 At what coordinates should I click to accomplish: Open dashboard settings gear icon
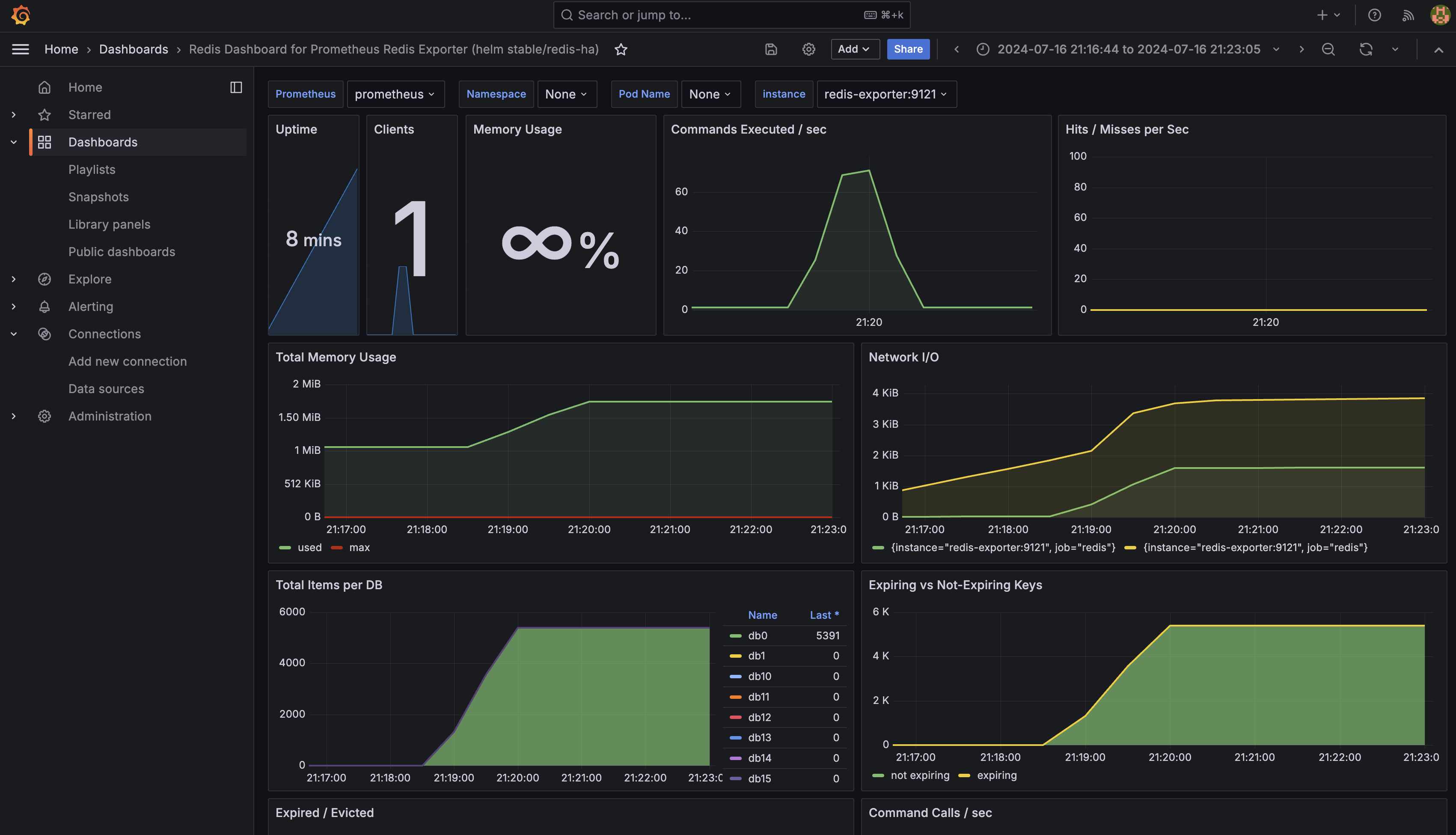pos(808,49)
